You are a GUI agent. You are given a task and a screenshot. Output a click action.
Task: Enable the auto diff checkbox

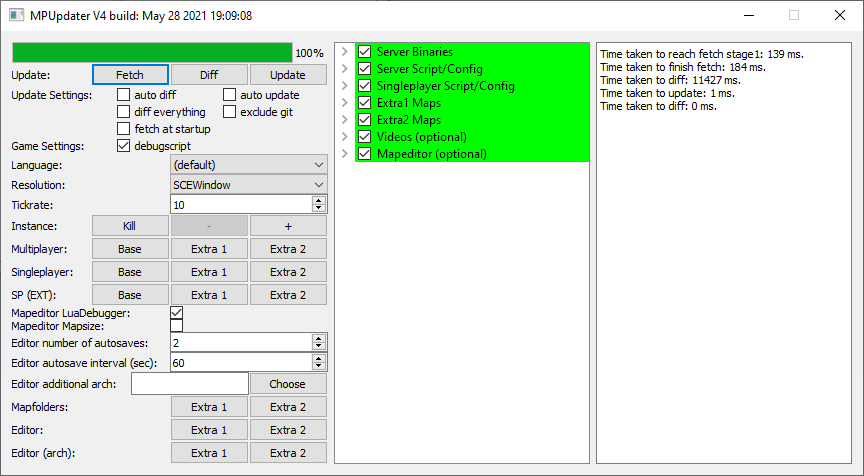(124, 95)
